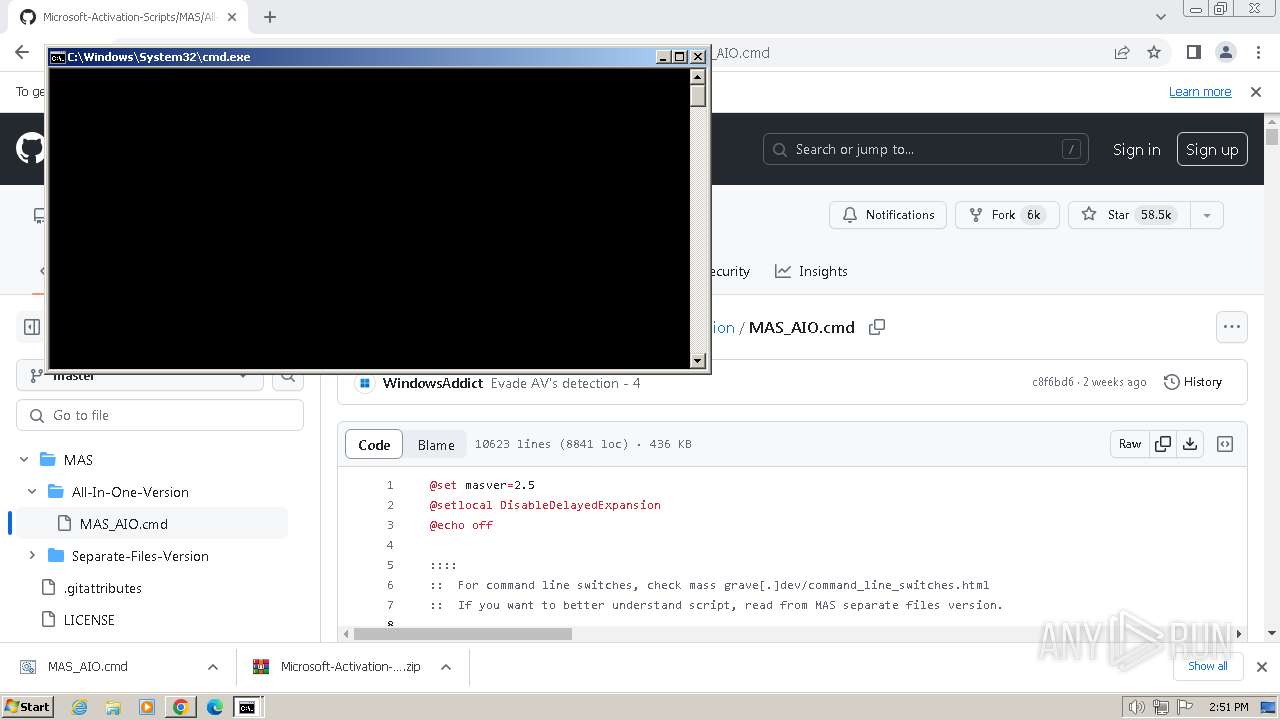Open Windows Media Player from taskbar
1280x720 pixels.
(x=147, y=707)
